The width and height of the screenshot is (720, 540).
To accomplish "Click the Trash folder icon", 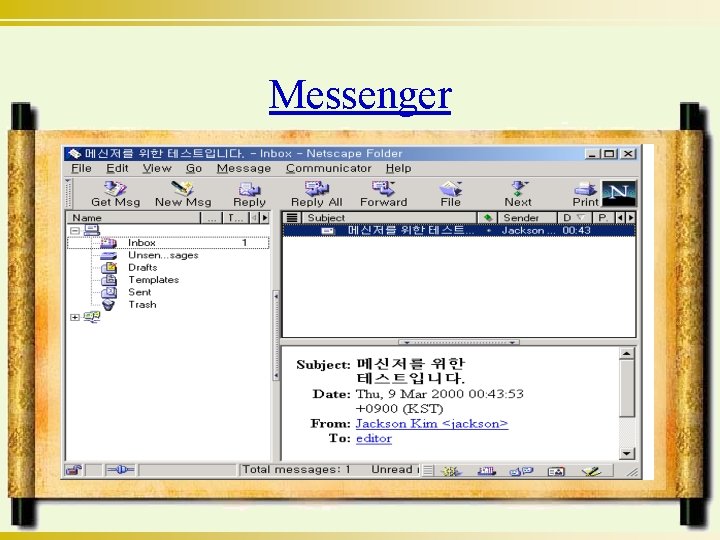I will point(109,305).
